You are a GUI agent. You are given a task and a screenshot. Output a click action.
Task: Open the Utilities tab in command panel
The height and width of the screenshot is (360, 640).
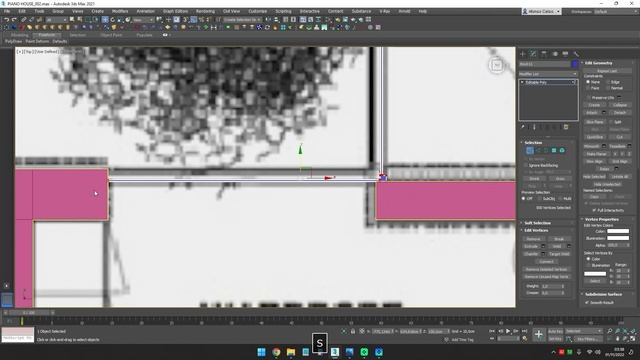[x=576, y=54]
